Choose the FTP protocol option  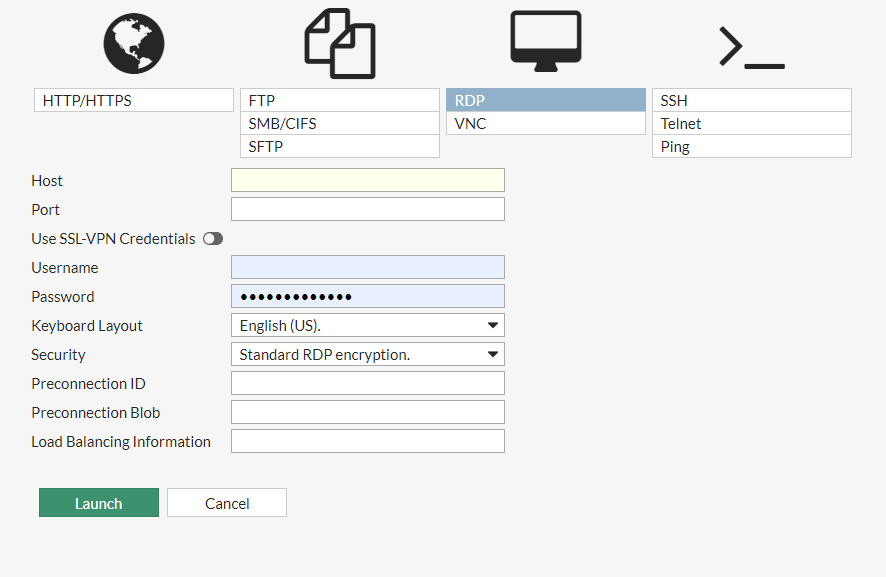point(340,101)
